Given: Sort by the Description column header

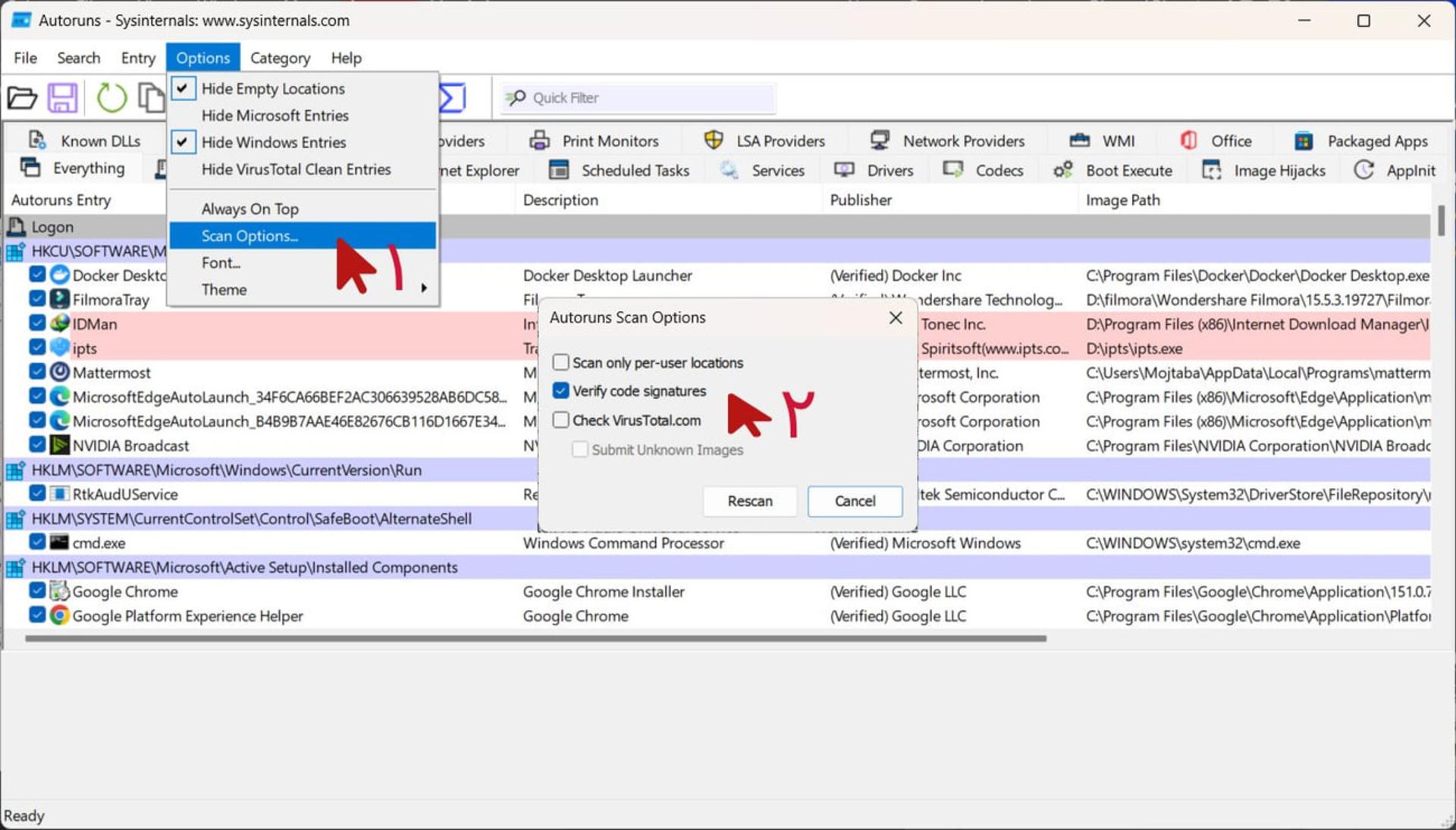Looking at the screenshot, I should pyautogui.click(x=669, y=200).
